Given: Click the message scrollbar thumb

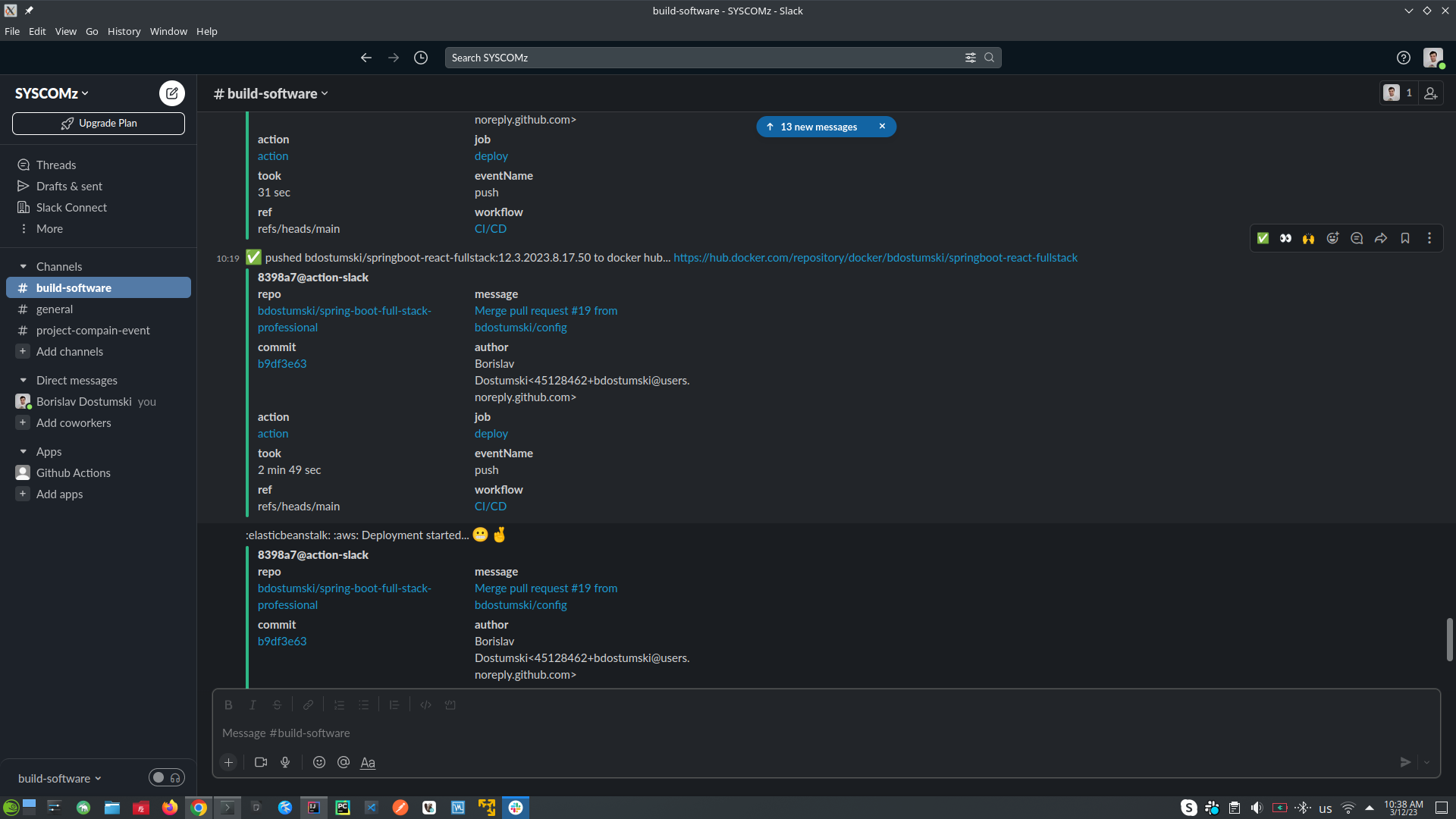Looking at the screenshot, I should pyautogui.click(x=1449, y=639).
